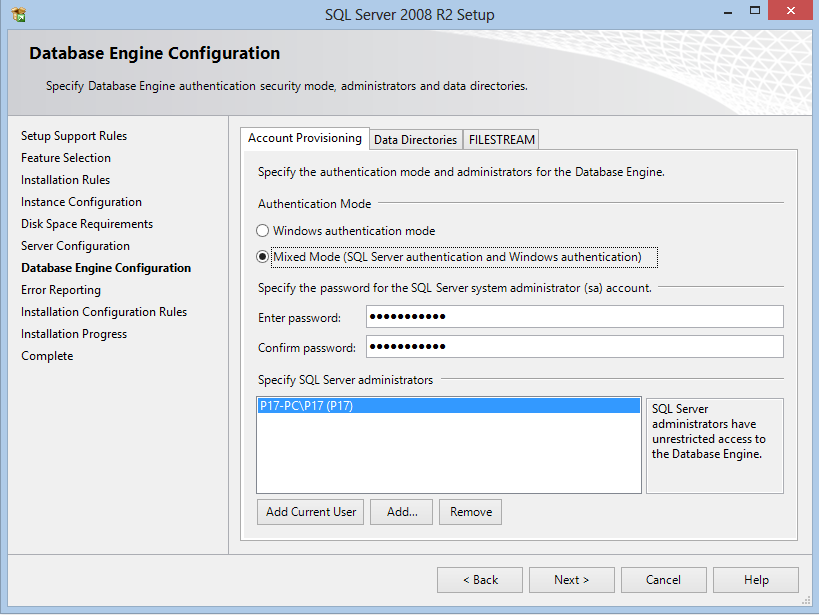Select Mixed Mode authentication radio button

(262, 257)
